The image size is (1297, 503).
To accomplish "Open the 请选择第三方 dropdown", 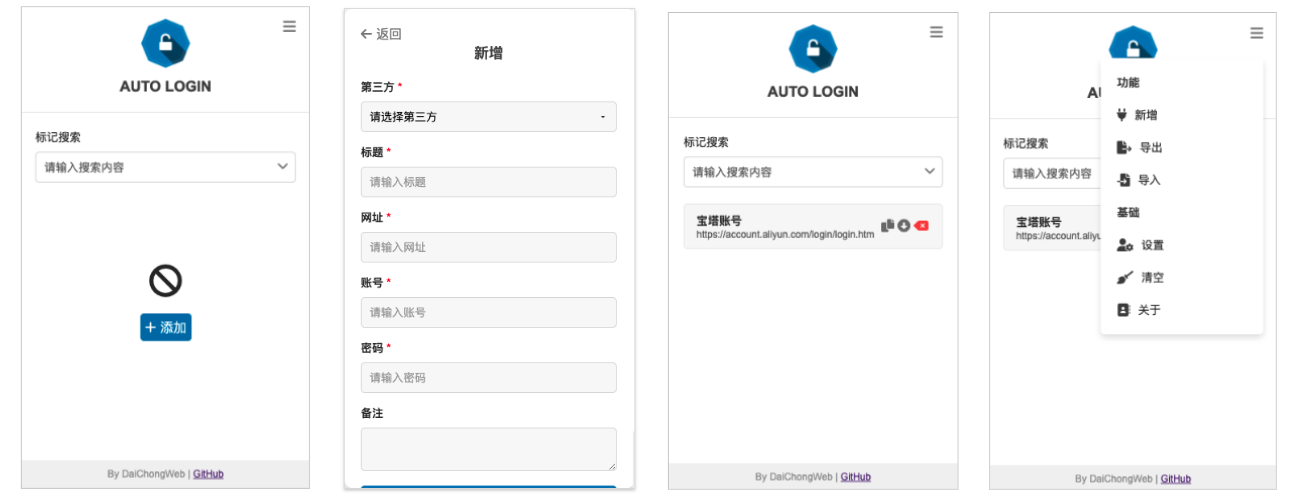I will tap(488, 117).
